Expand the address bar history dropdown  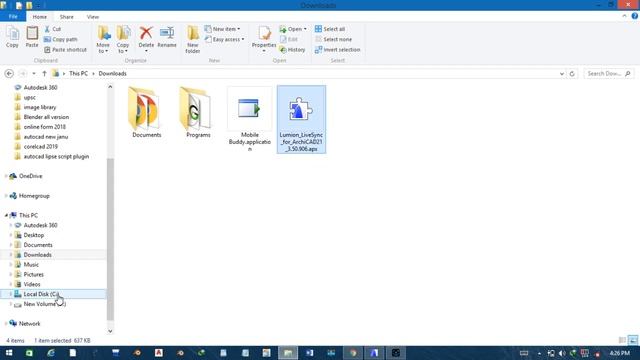[562, 73]
